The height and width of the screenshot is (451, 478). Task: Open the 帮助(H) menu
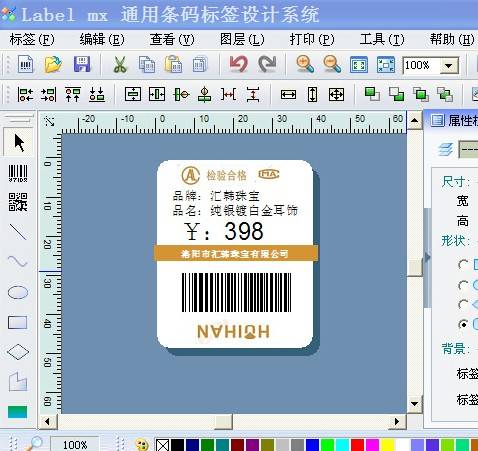[452, 40]
